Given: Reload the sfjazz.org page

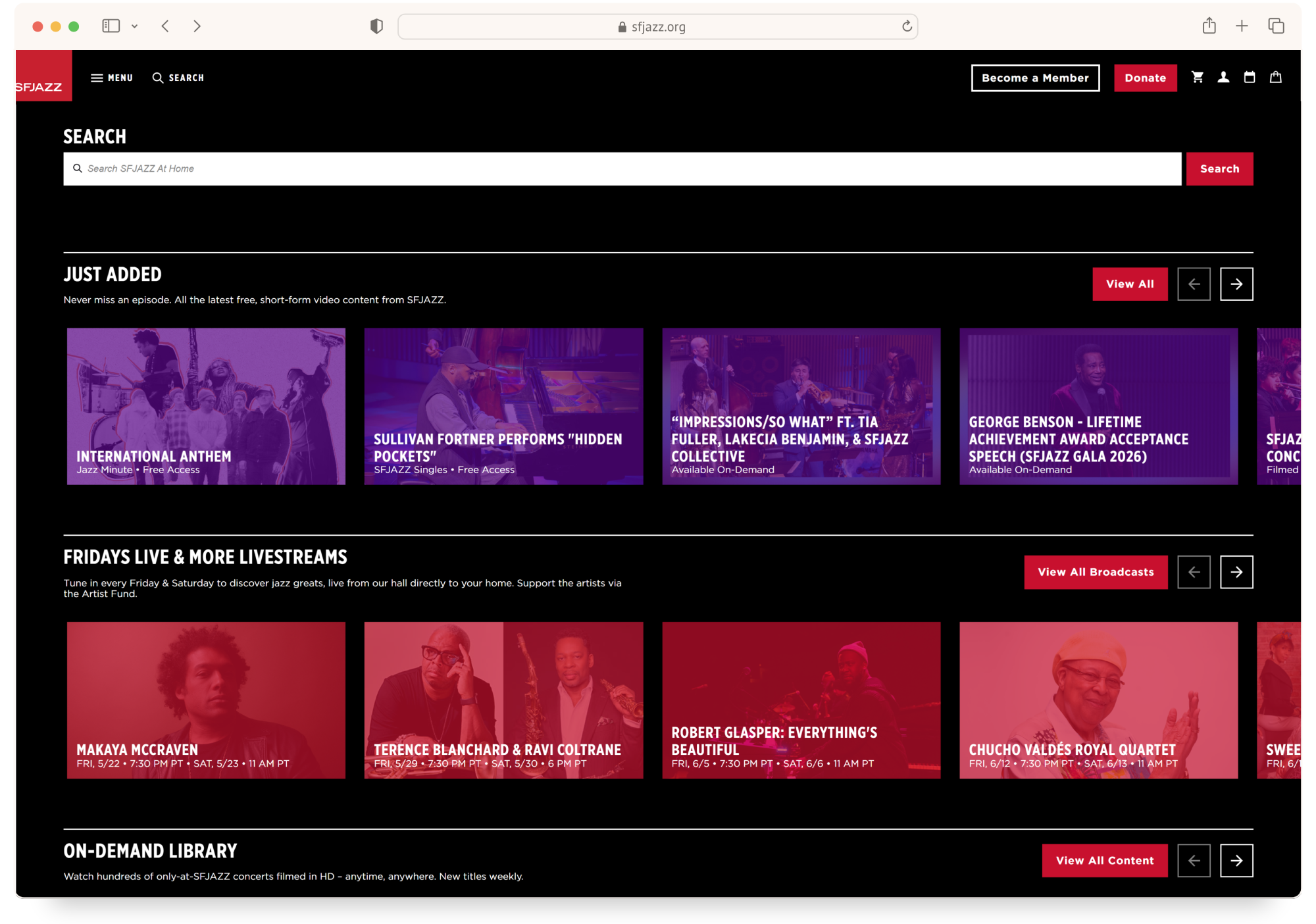Looking at the screenshot, I should [907, 26].
